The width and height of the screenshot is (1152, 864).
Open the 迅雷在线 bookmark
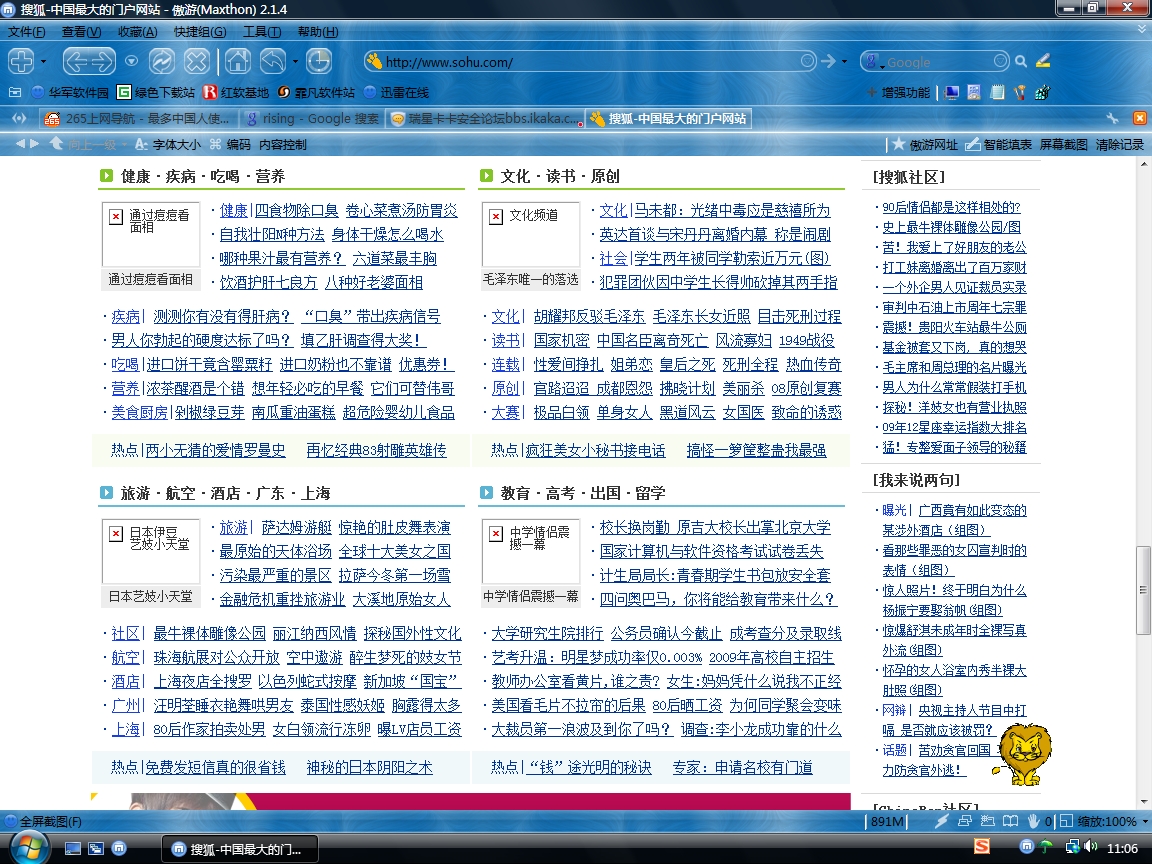pyautogui.click(x=397, y=93)
